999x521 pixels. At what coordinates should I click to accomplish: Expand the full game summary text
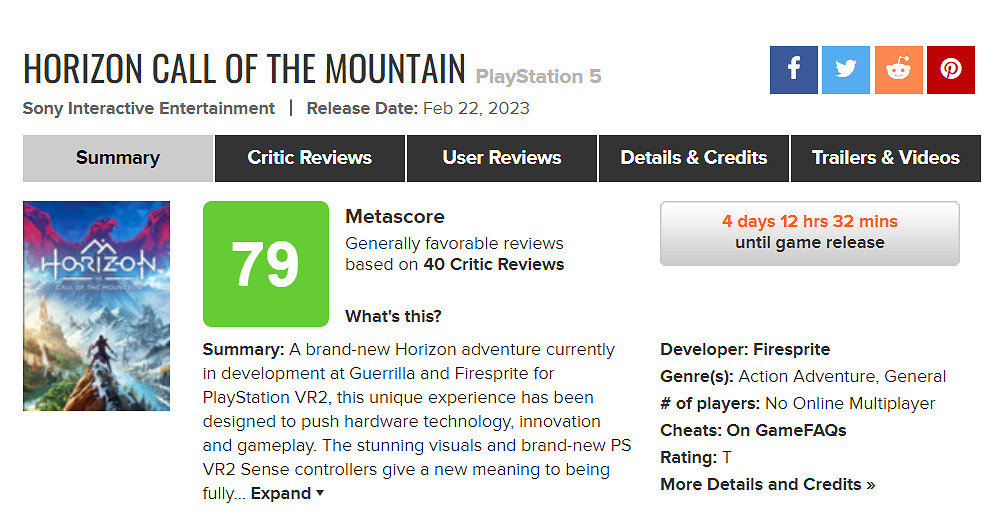click(287, 493)
